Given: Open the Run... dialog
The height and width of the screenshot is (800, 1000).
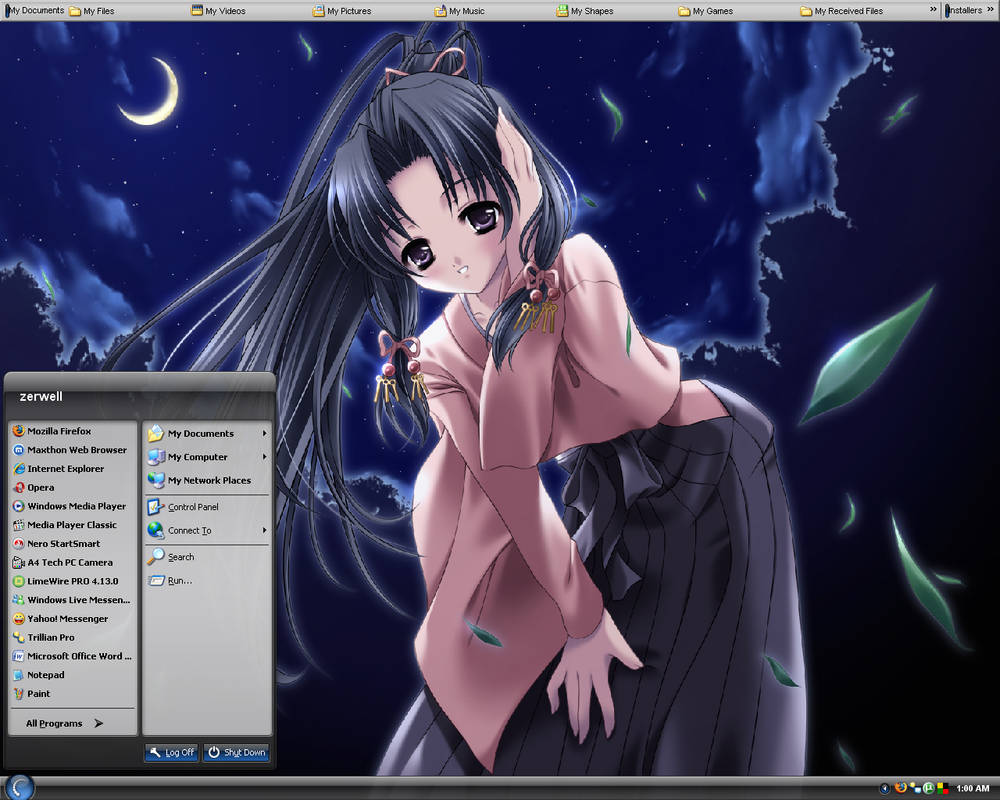Looking at the screenshot, I should 207,581.
